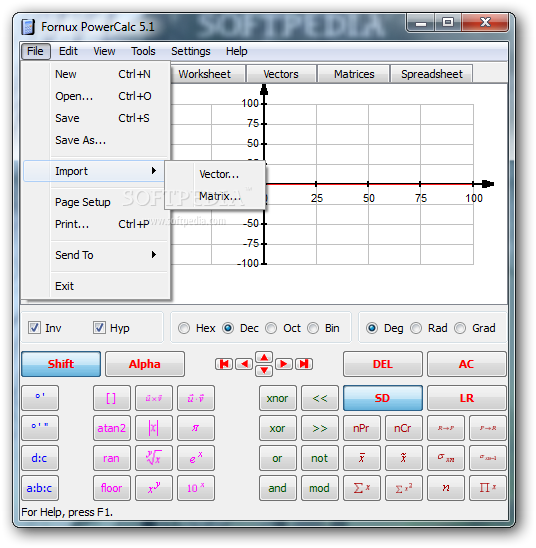Select the Grad angle mode

(x=460, y=328)
